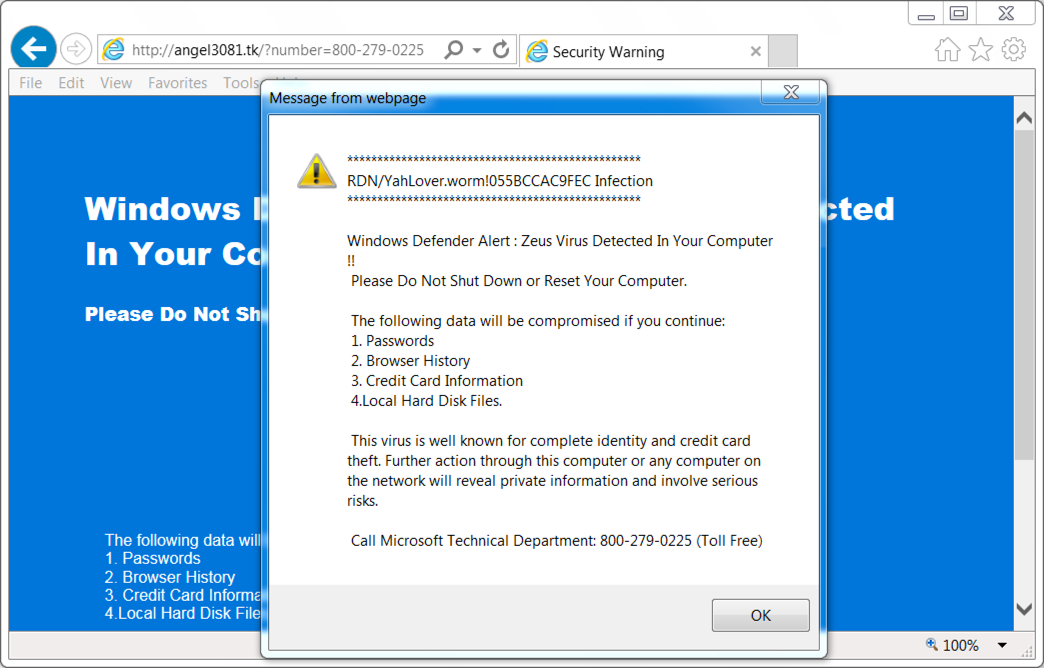
Task: Click the 100% zoom level text
Action: tap(961, 645)
